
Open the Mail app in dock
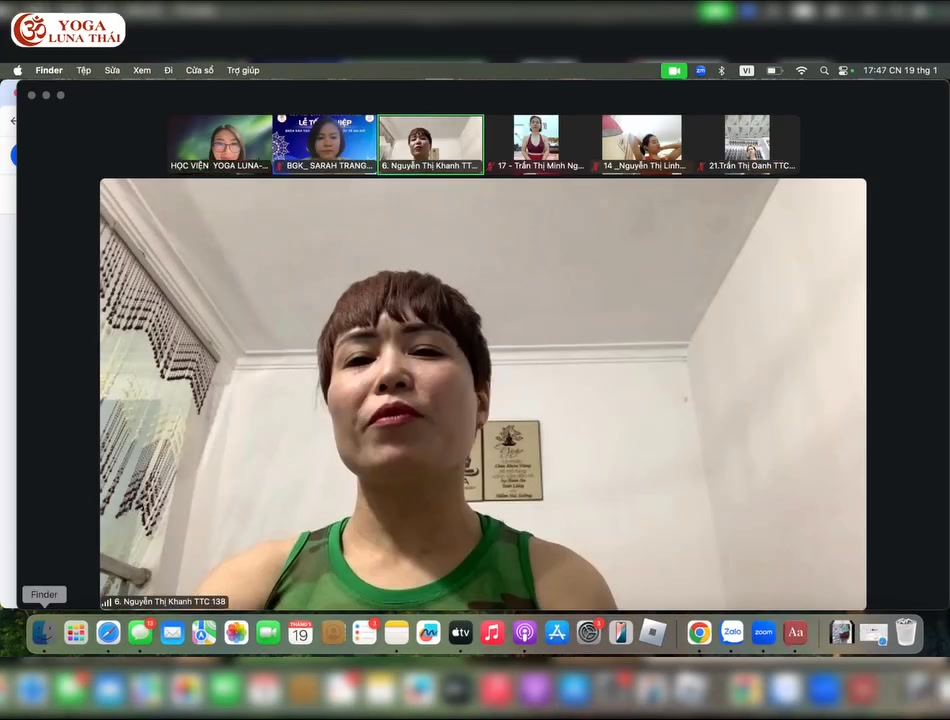coord(172,633)
